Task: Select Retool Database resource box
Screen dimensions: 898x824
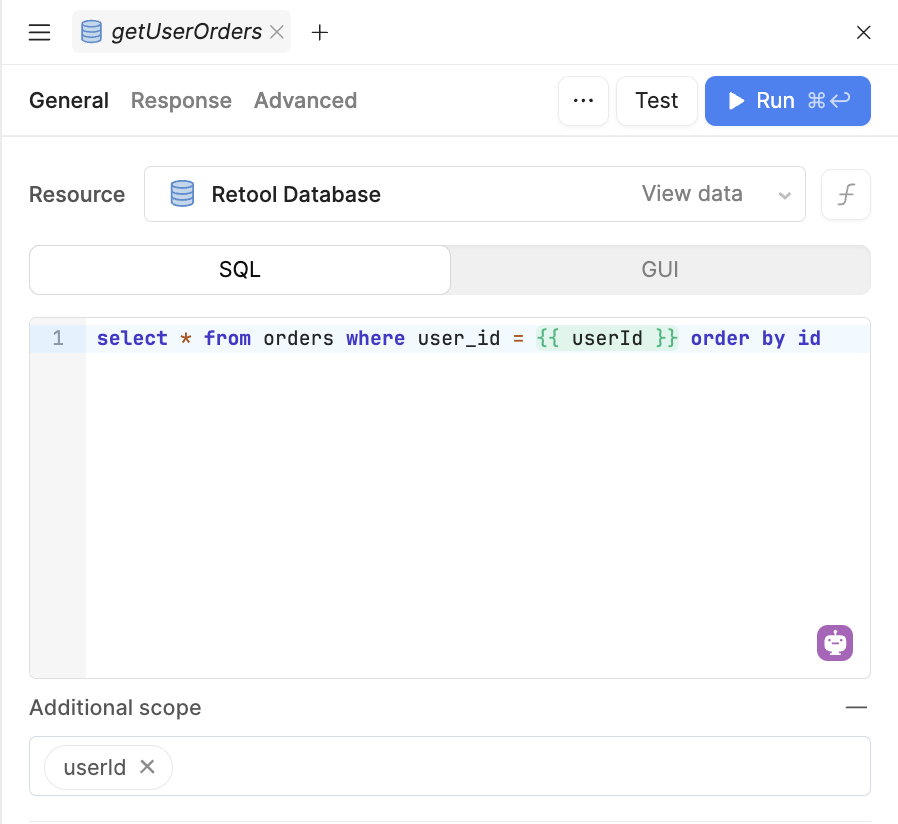Action: click(400, 194)
